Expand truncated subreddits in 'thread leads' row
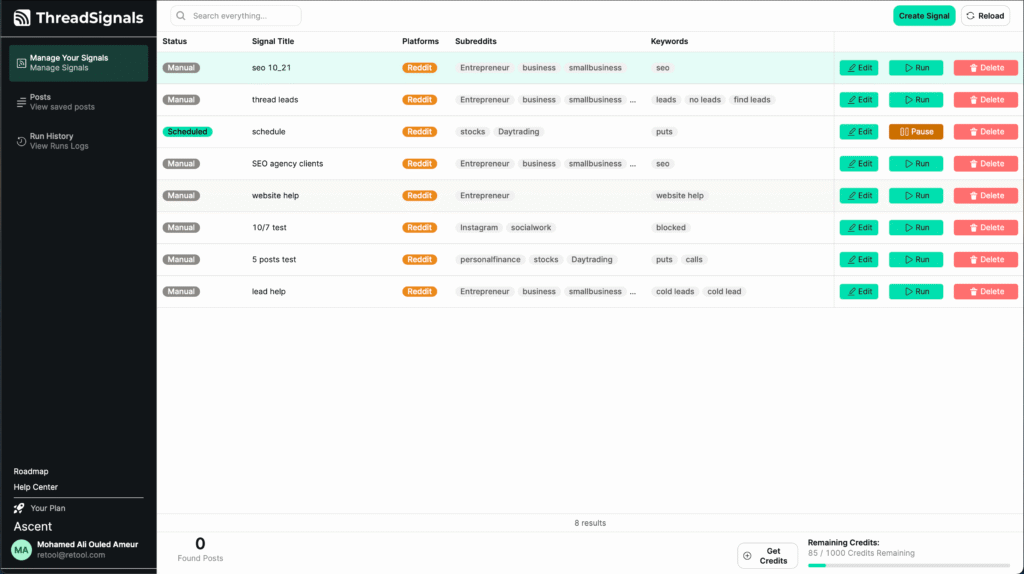Screen dimensions: 1024x574 pos(632,100)
